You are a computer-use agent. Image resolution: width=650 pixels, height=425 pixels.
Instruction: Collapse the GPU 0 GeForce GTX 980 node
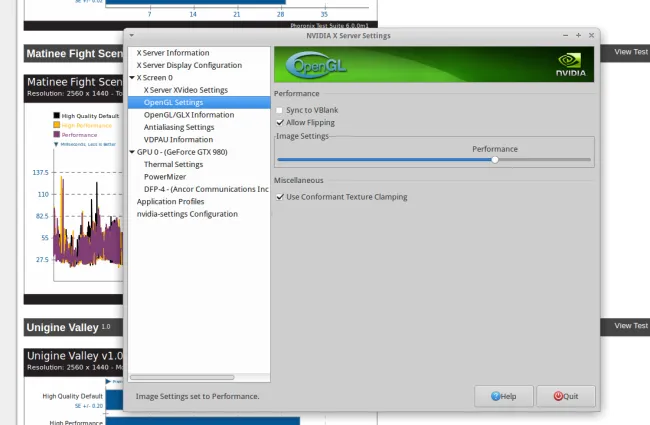[132, 152]
